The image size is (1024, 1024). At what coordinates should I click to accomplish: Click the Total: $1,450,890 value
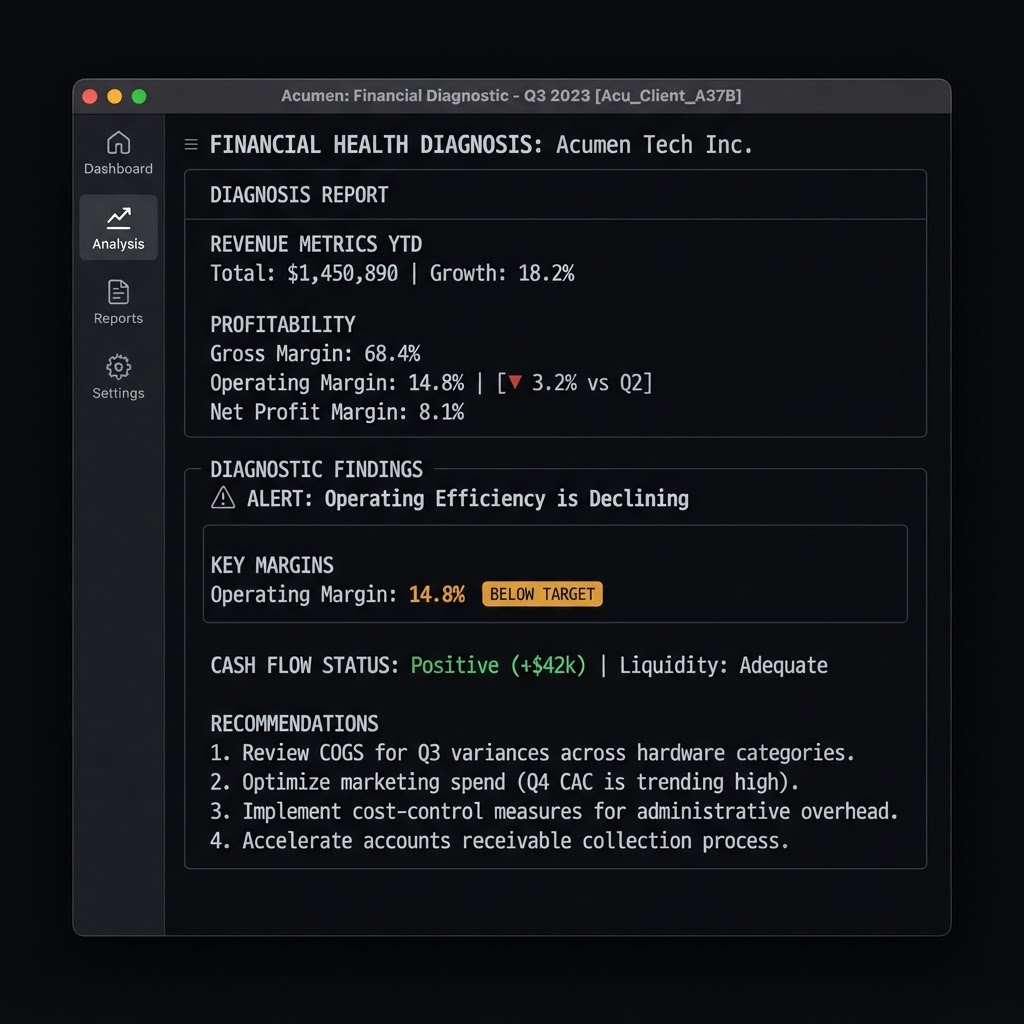pyautogui.click(x=304, y=274)
